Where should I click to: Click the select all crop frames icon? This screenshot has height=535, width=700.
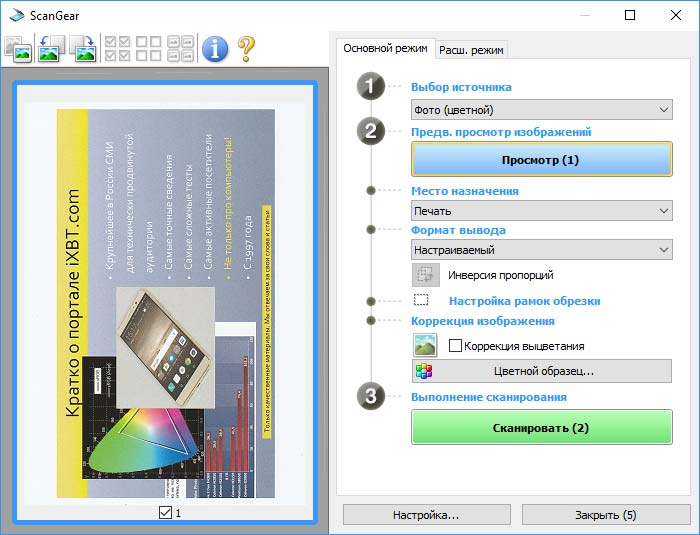point(180,49)
